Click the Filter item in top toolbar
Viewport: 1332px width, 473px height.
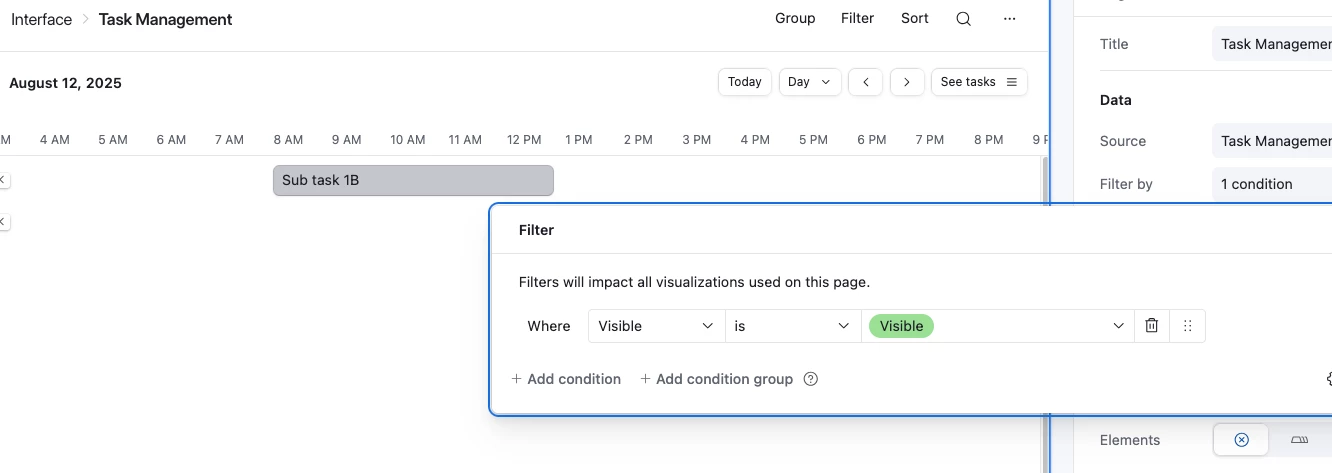[x=857, y=18]
